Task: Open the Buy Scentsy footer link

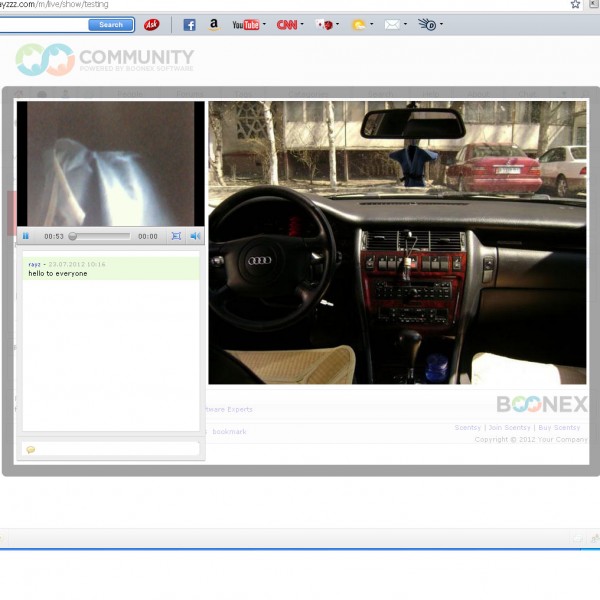Action: coord(559,427)
